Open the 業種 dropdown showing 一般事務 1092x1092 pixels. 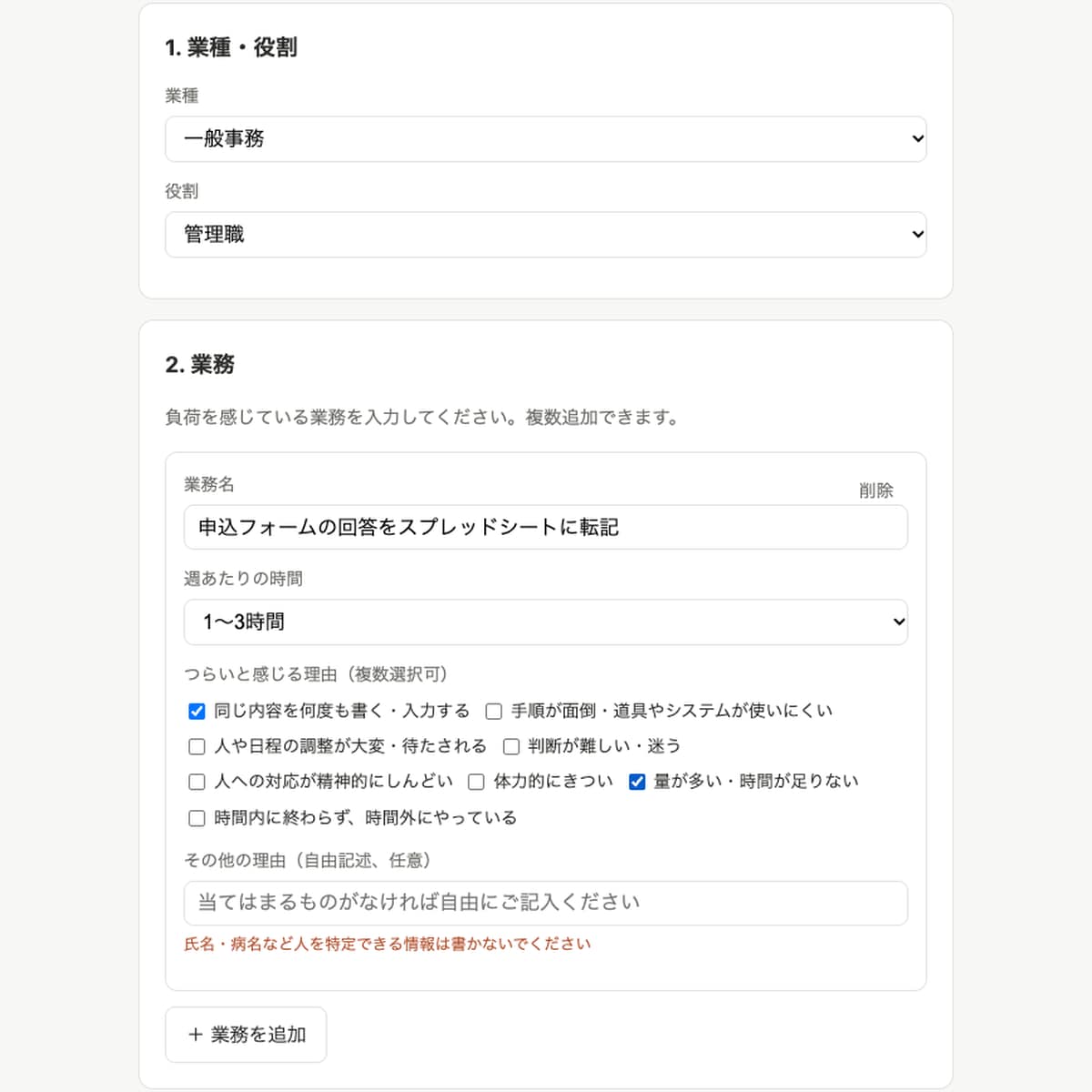[546, 139]
